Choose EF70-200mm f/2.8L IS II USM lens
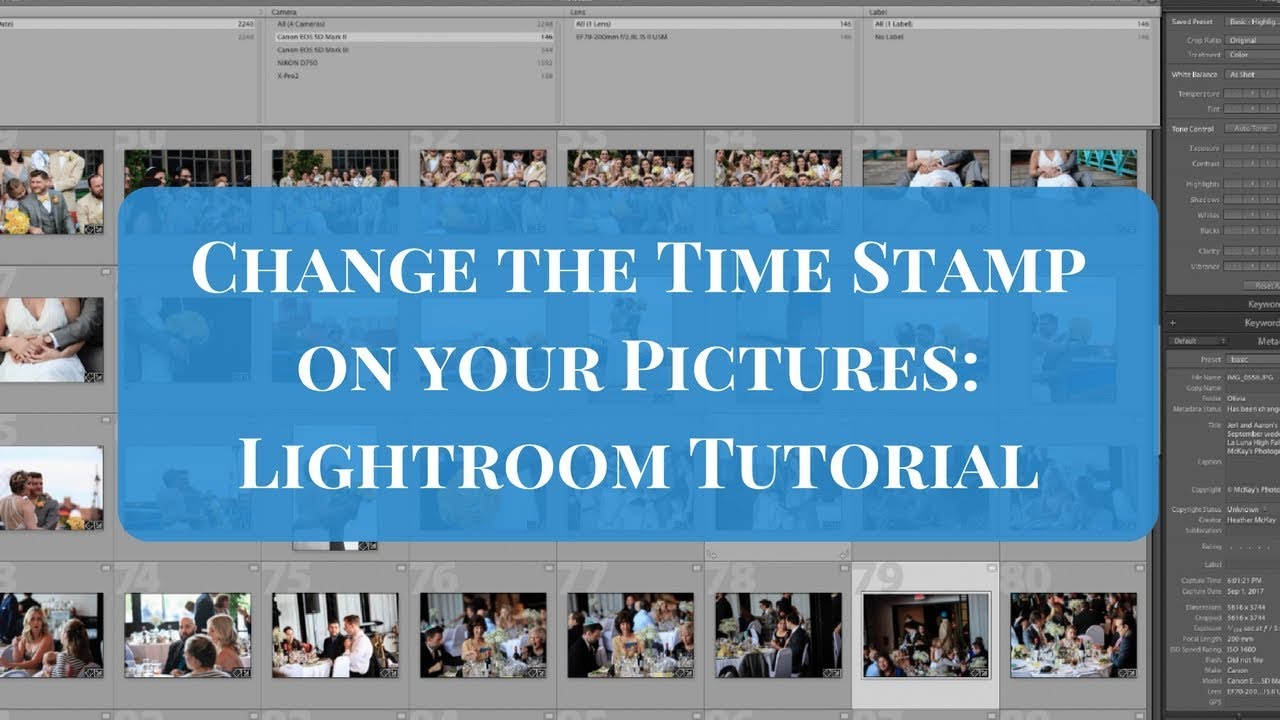The width and height of the screenshot is (1280, 720). (713, 36)
